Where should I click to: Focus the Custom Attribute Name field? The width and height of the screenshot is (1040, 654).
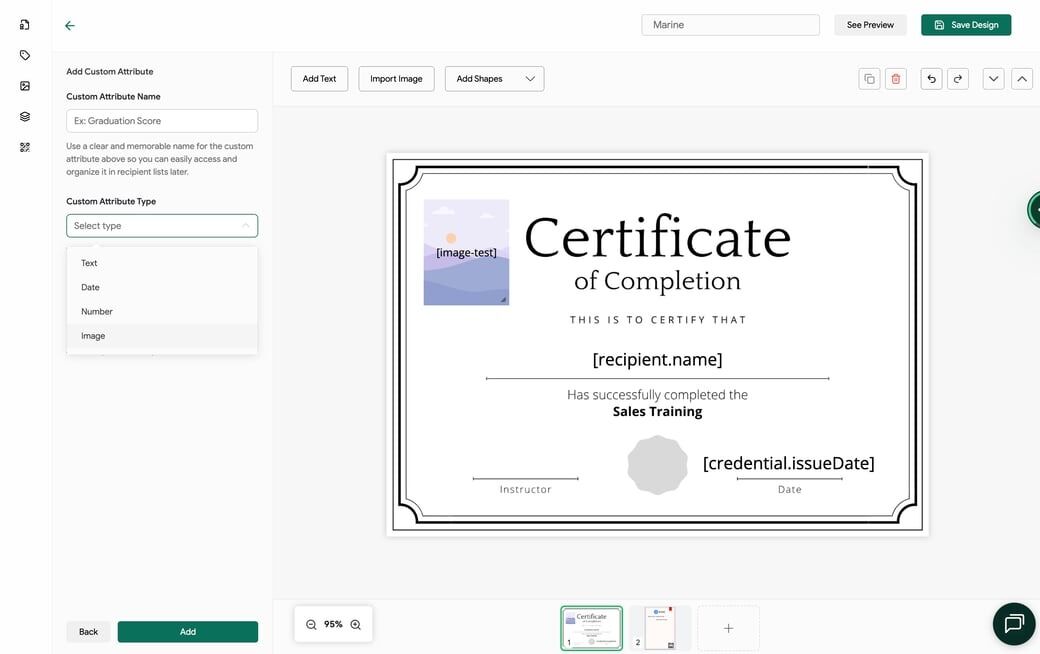click(162, 121)
